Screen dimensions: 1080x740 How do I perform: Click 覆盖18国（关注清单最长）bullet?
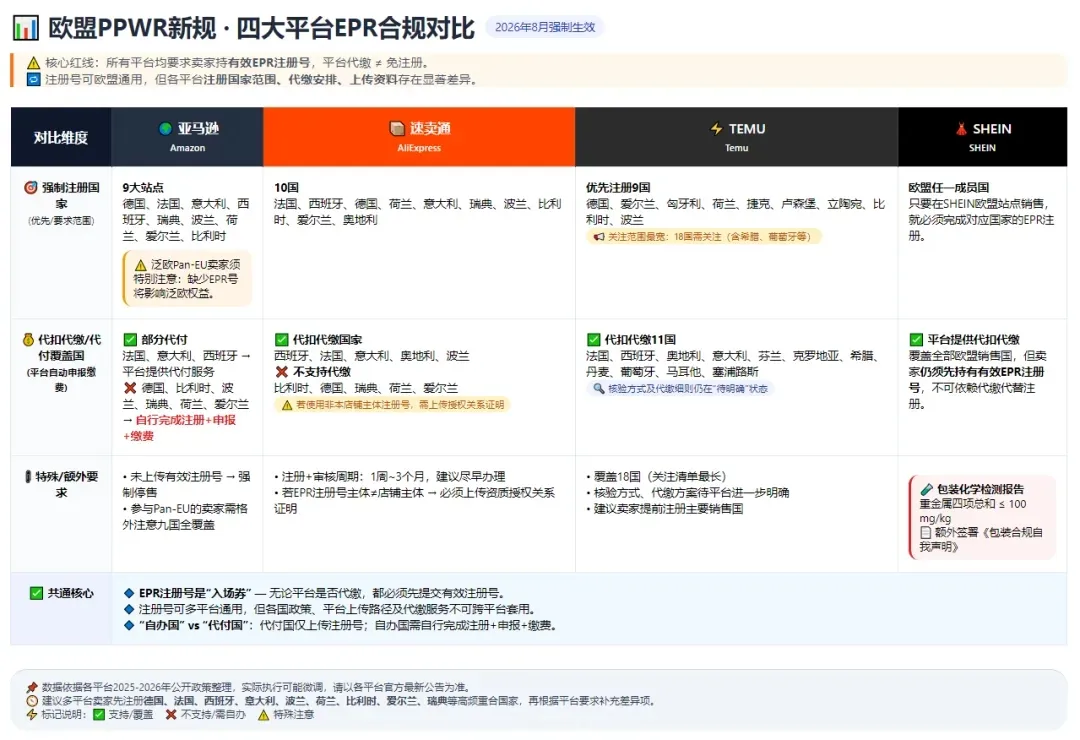[x=656, y=476]
